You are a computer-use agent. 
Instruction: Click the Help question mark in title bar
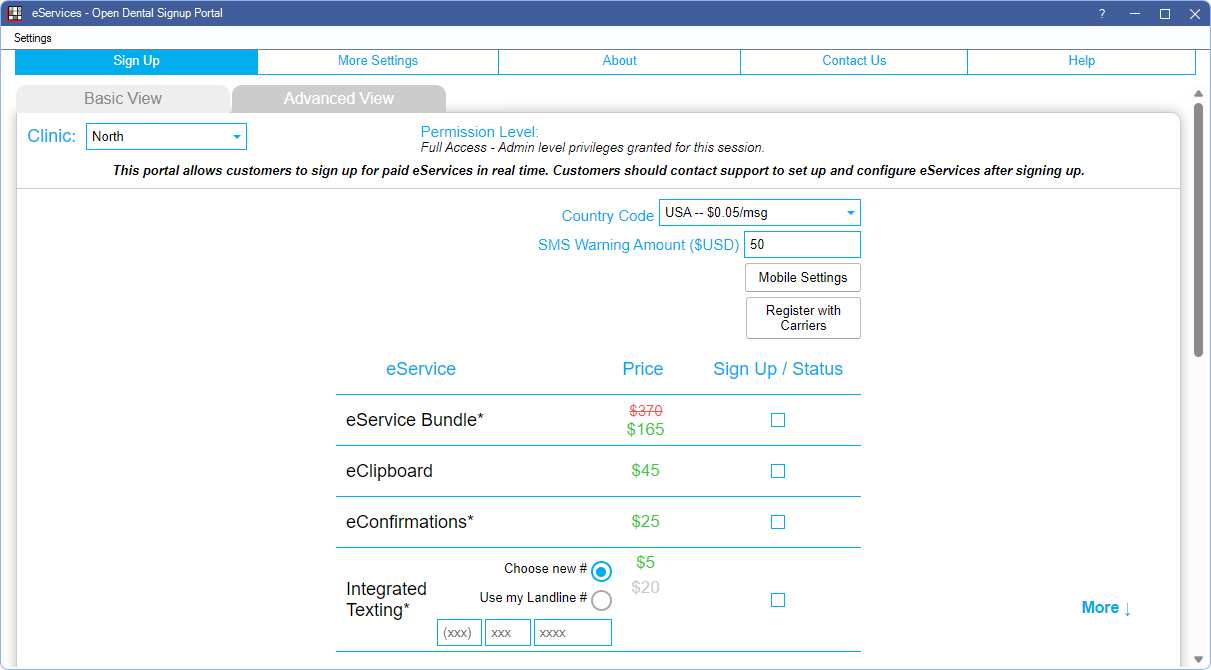1102,14
